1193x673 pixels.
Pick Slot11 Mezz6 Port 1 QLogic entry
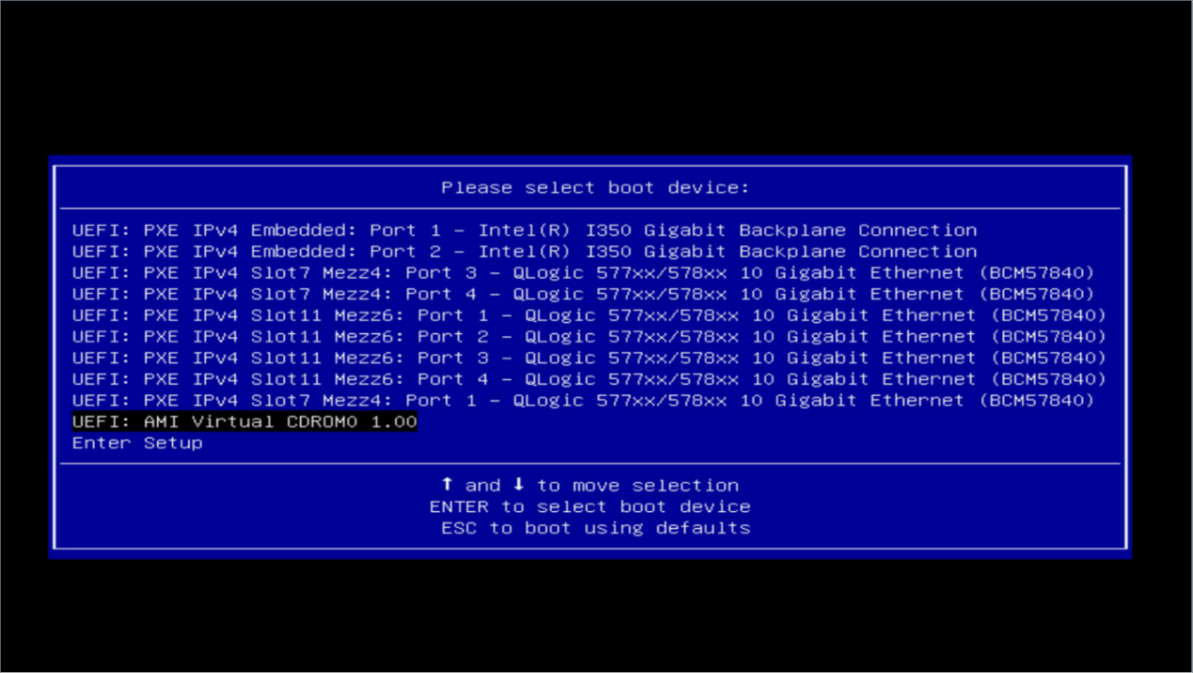(590, 316)
